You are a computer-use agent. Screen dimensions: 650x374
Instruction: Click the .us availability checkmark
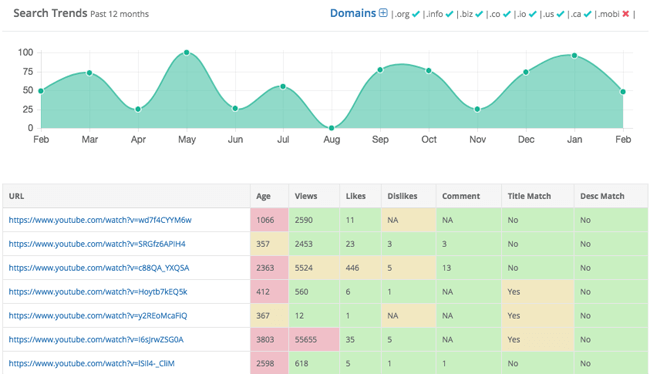click(x=560, y=14)
